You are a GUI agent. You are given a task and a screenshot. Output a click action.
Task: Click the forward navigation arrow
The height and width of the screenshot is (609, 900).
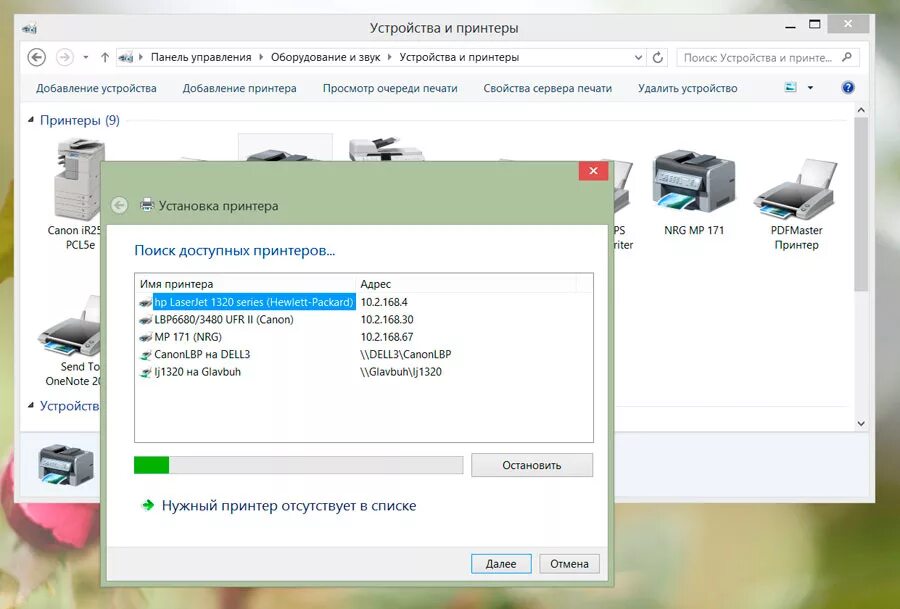pyautogui.click(x=65, y=57)
